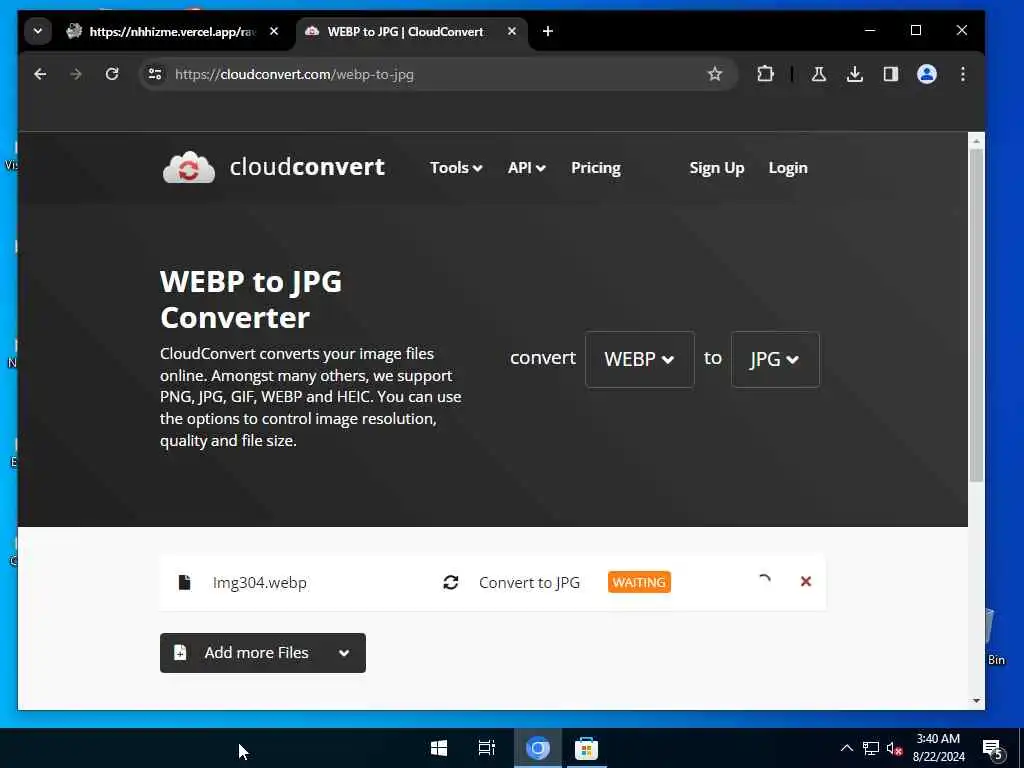This screenshot has height=768, width=1024.
Task: Click the browser forward arrow
Action: [76, 74]
